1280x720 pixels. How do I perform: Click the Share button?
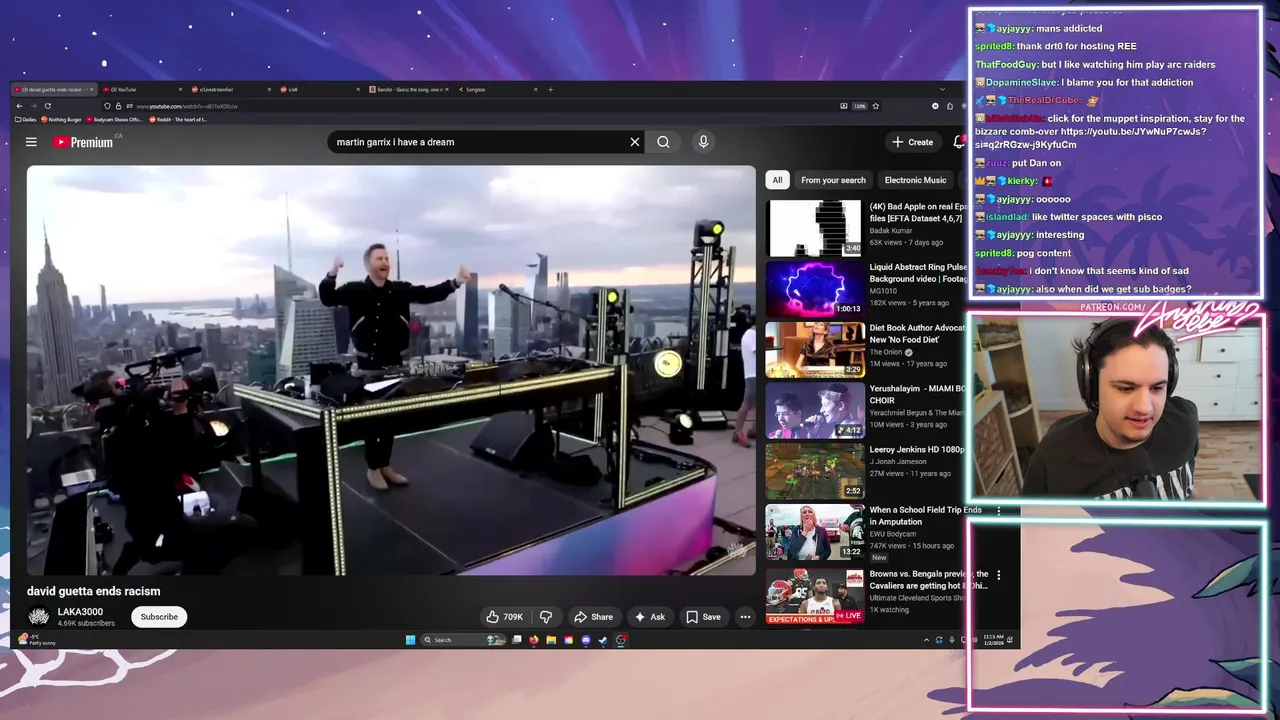click(x=593, y=617)
